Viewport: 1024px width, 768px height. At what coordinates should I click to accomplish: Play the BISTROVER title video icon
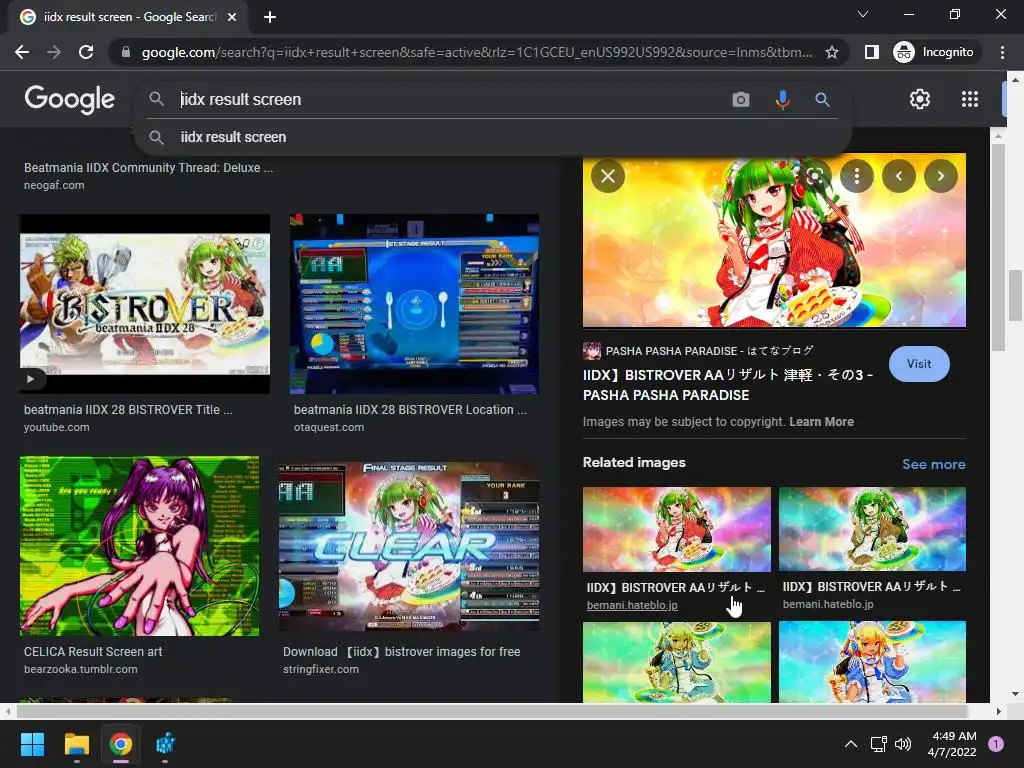point(31,379)
